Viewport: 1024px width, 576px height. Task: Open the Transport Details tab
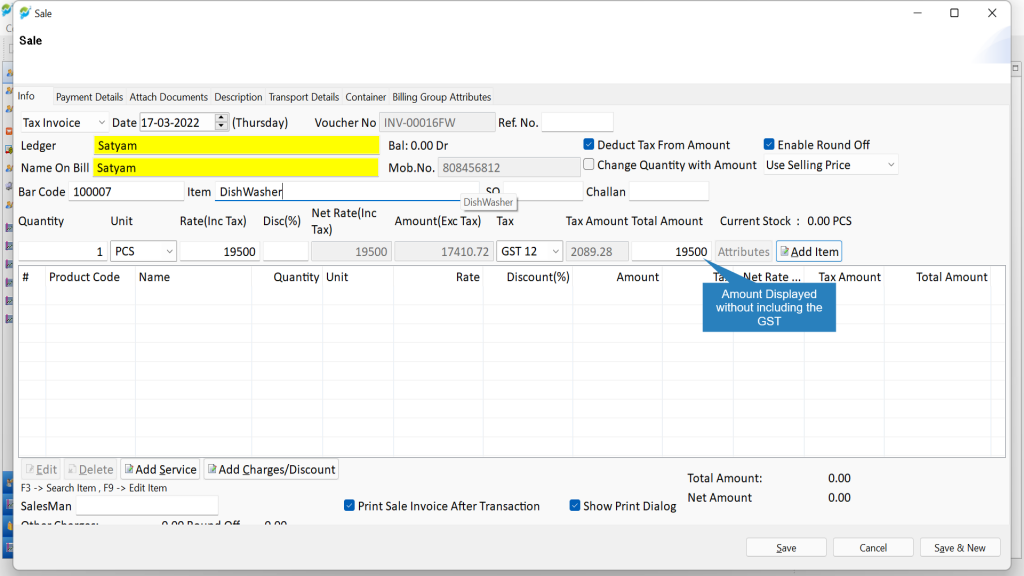click(304, 97)
